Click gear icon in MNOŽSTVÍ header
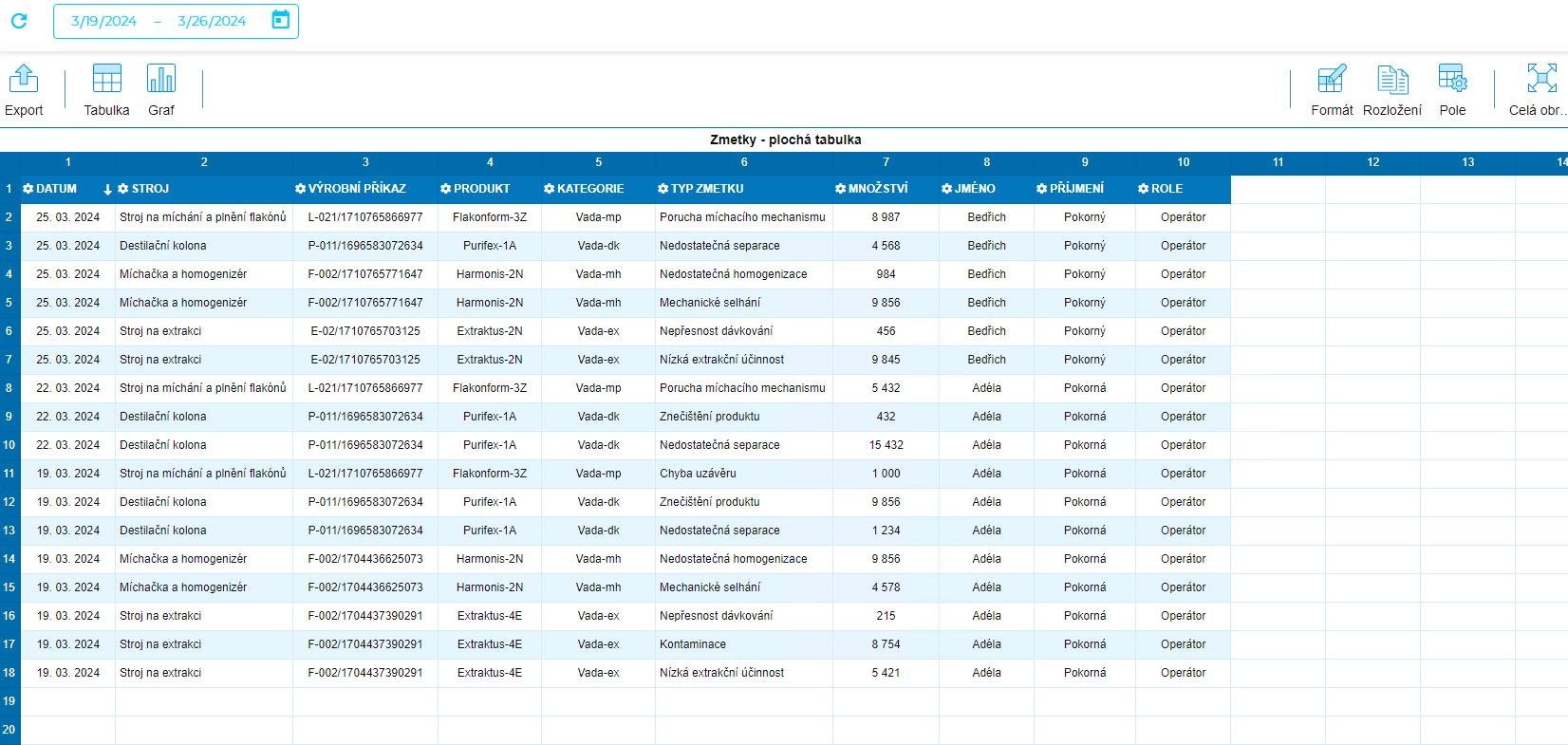This screenshot has height=745, width=1568. click(x=841, y=189)
